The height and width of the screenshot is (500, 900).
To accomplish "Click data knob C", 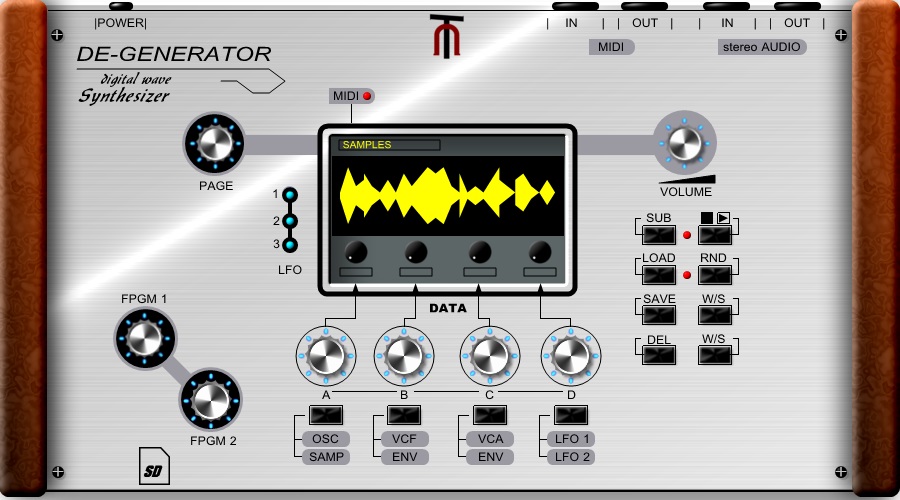I will pos(489,355).
